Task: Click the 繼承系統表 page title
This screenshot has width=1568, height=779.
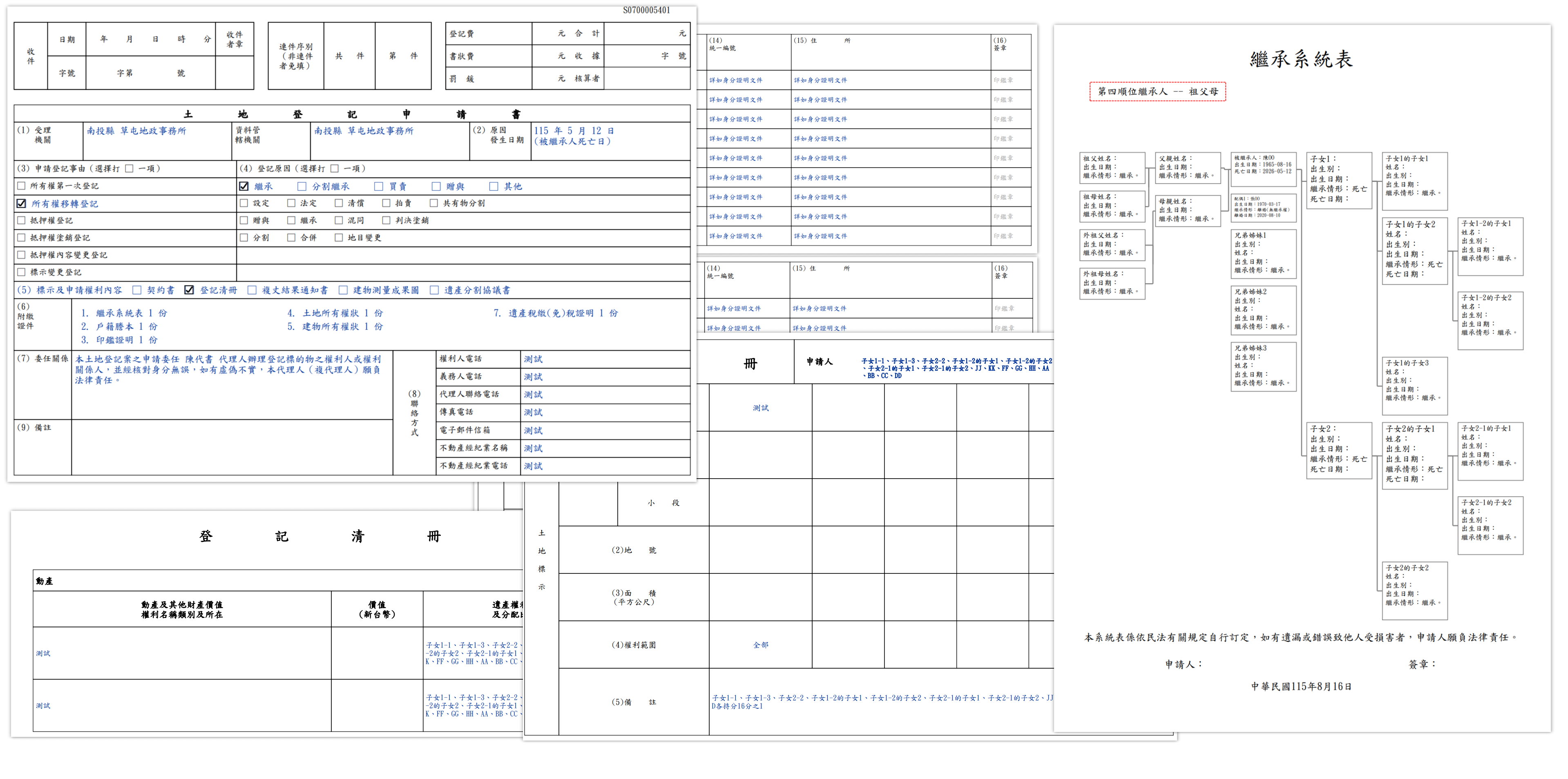Action: (x=1301, y=59)
